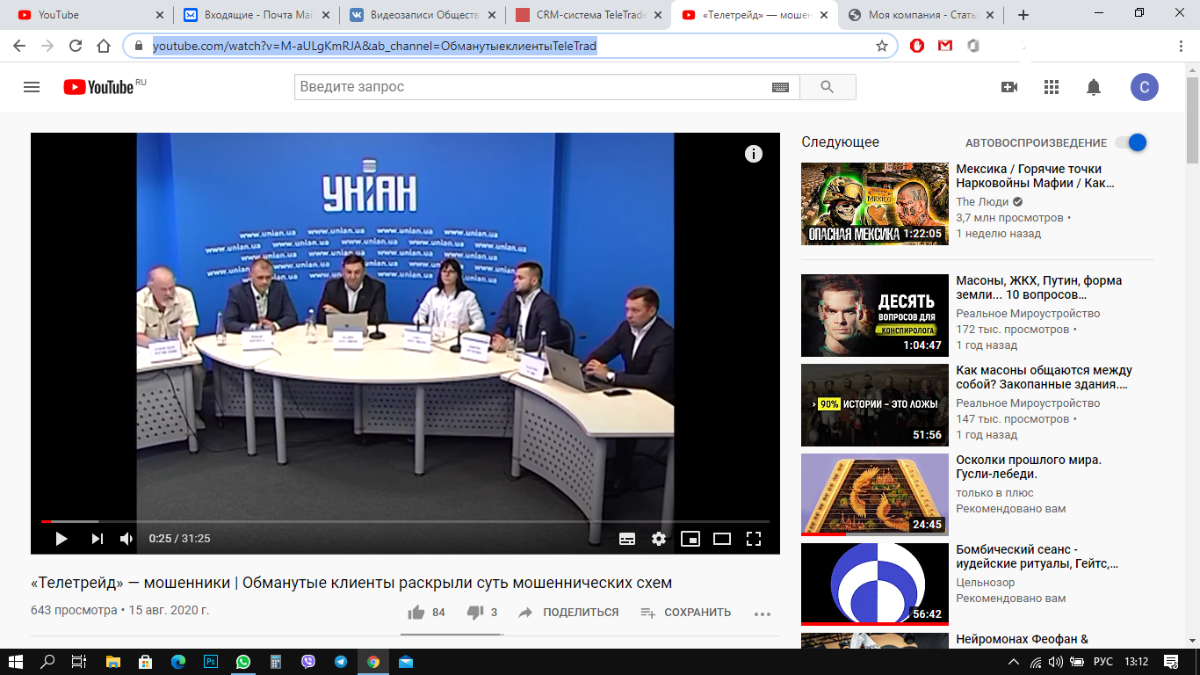Open the browser home page
The width and height of the screenshot is (1200, 675).
click(x=104, y=46)
